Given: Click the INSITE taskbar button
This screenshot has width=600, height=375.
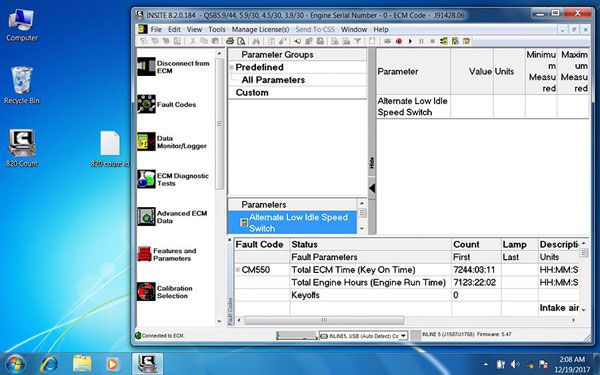Looking at the screenshot, I should click(147, 364).
